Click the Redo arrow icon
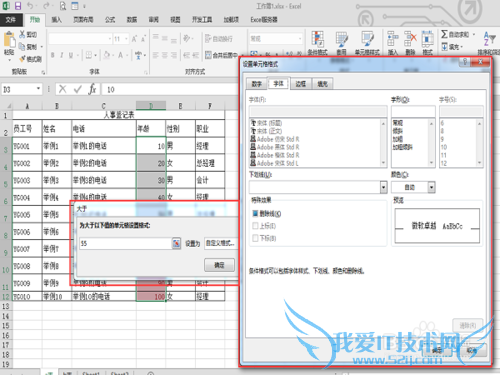500x375 pixels. 46,5
